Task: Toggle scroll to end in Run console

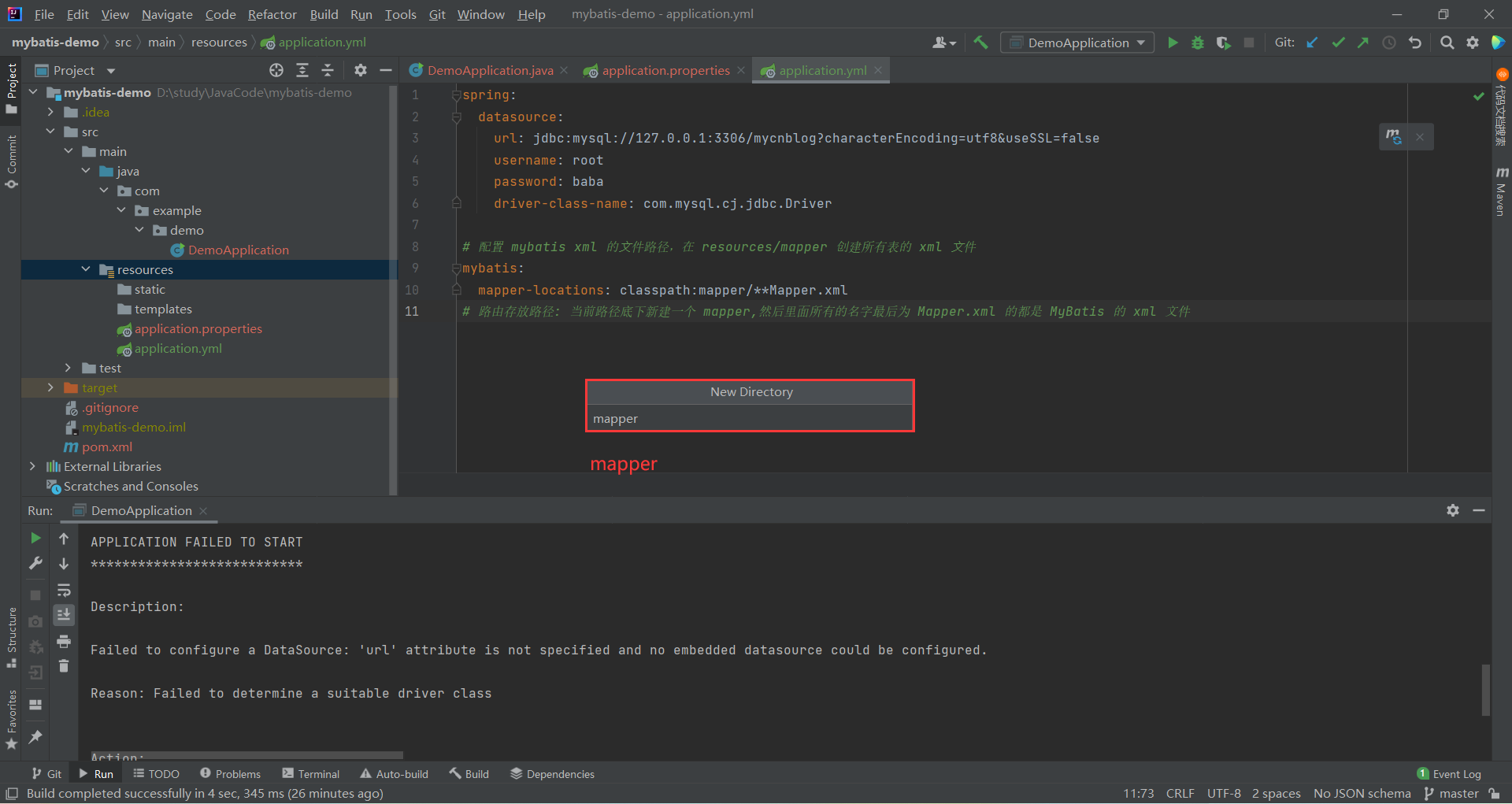Action: [x=64, y=614]
